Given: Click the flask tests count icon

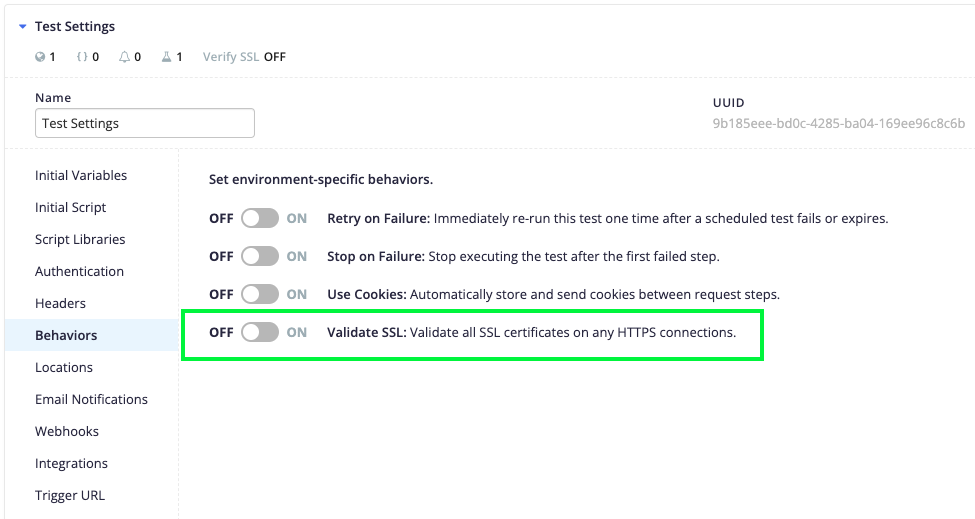Looking at the screenshot, I should 166,57.
